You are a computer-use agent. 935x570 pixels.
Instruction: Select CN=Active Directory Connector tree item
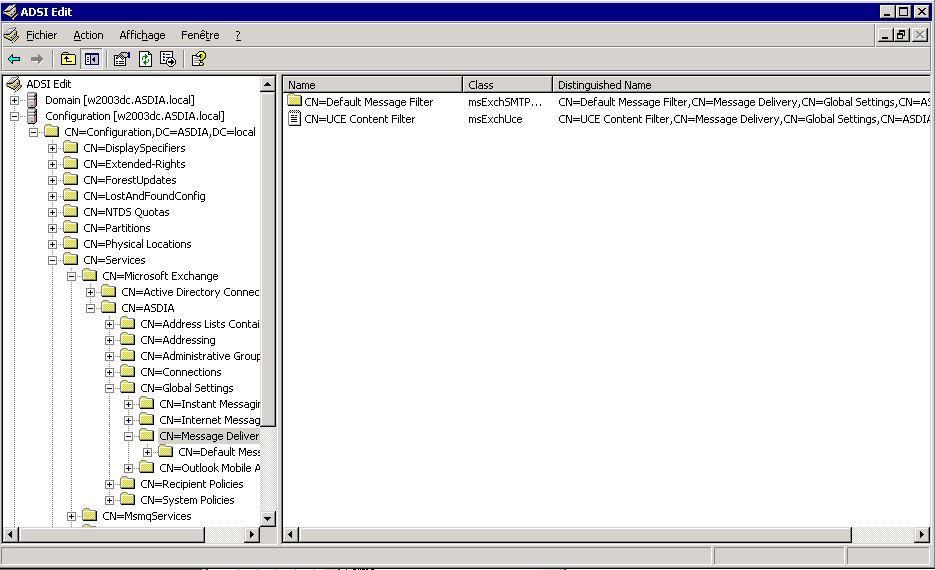[x=190, y=292]
